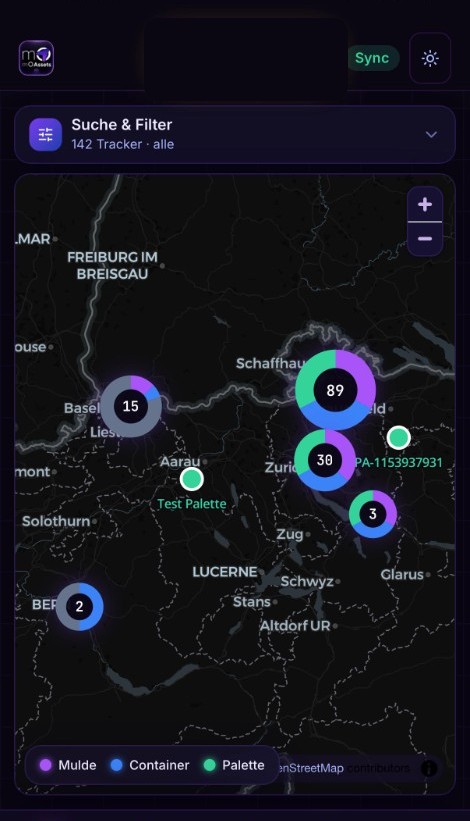Open the OpenStreetMap contributors link
The image size is (470, 821).
tap(345, 768)
